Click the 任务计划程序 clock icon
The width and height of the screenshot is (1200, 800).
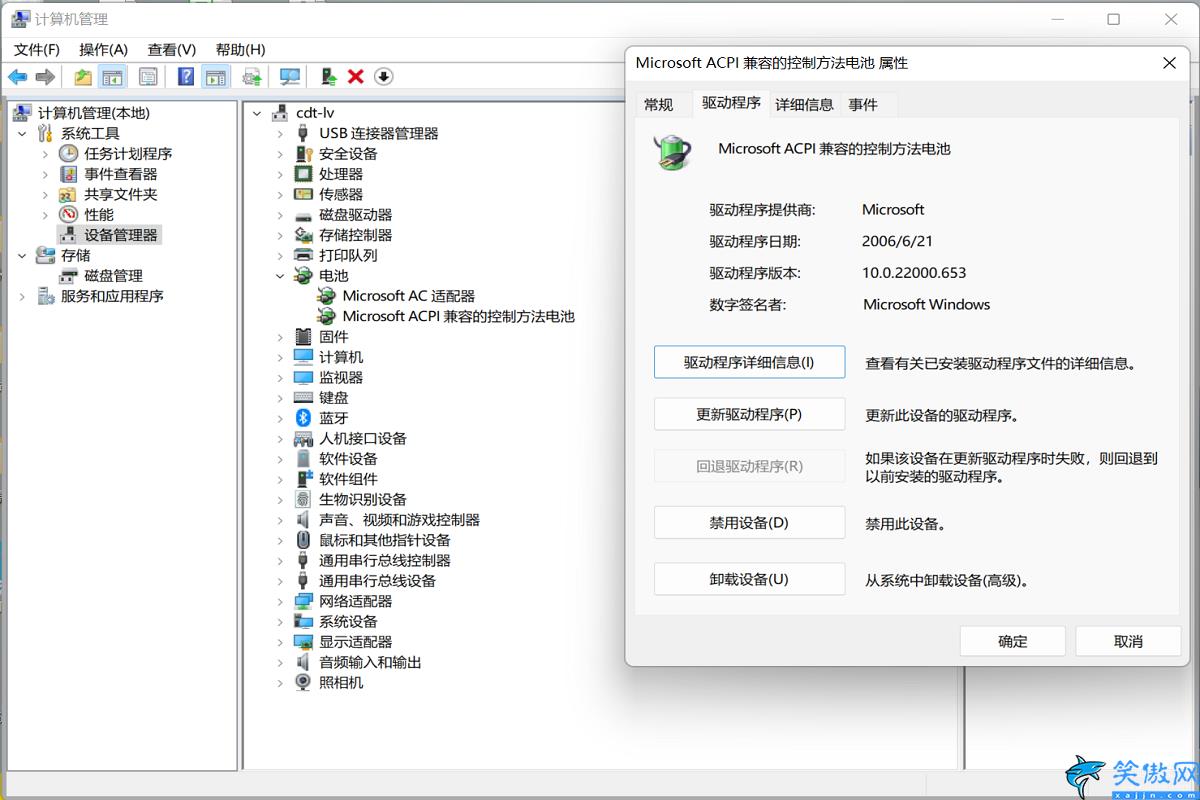click(x=68, y=153)
